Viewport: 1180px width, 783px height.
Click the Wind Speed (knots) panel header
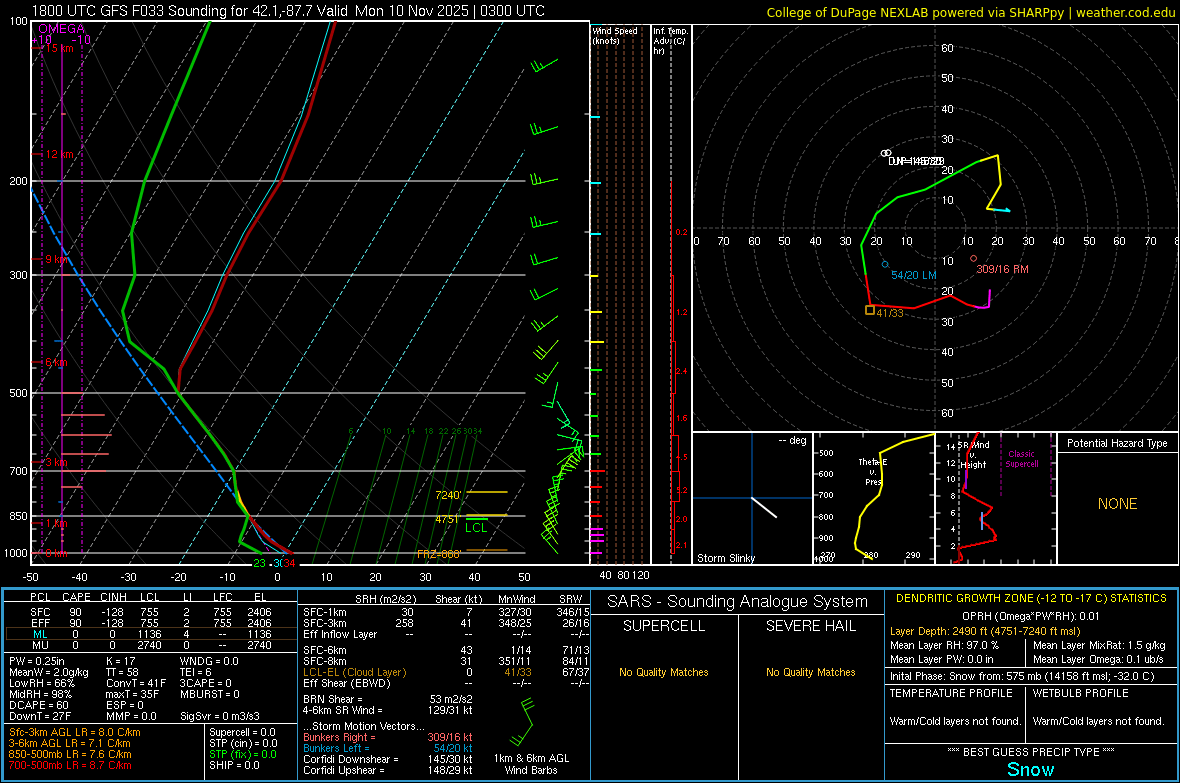[615, 35]
